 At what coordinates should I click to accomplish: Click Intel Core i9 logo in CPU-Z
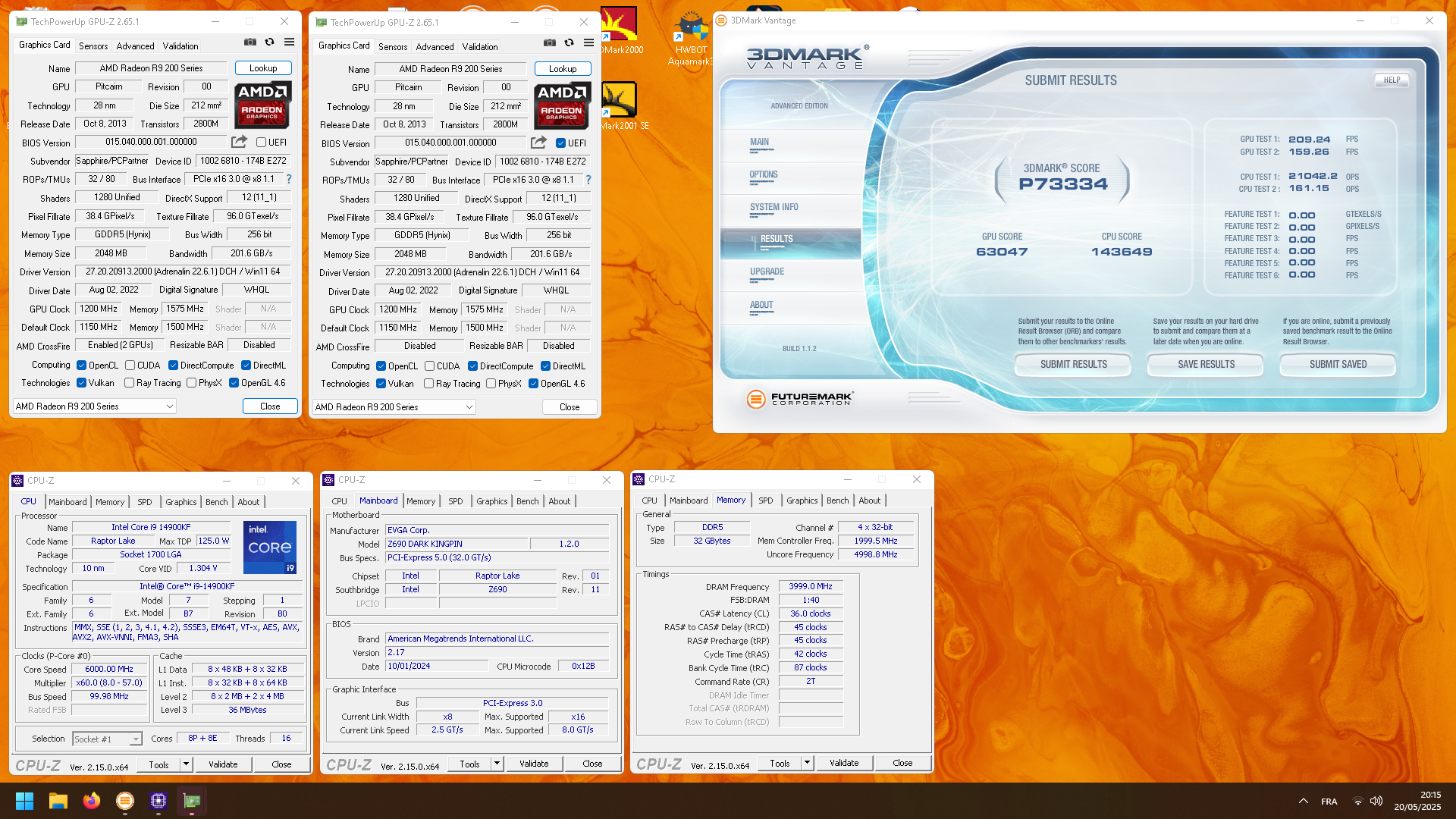pyautogui.click(x=270, y=547)
